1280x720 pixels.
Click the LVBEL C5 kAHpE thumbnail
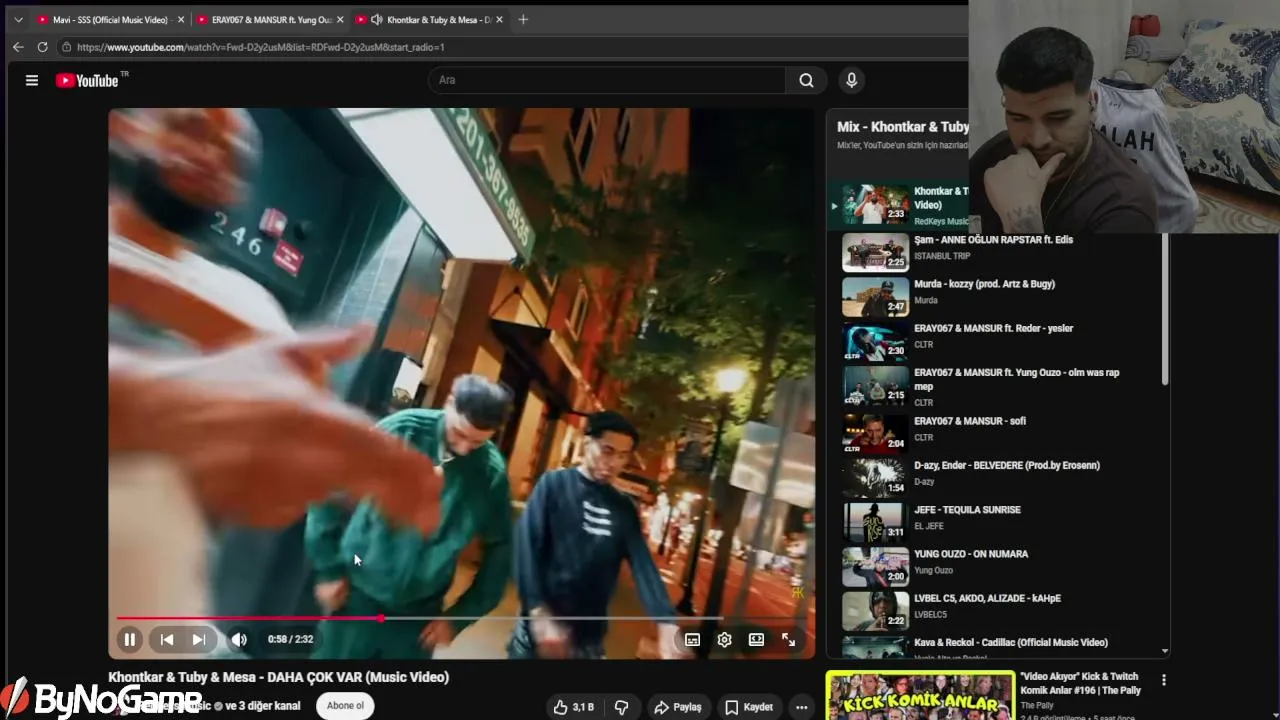click(875, 610)
